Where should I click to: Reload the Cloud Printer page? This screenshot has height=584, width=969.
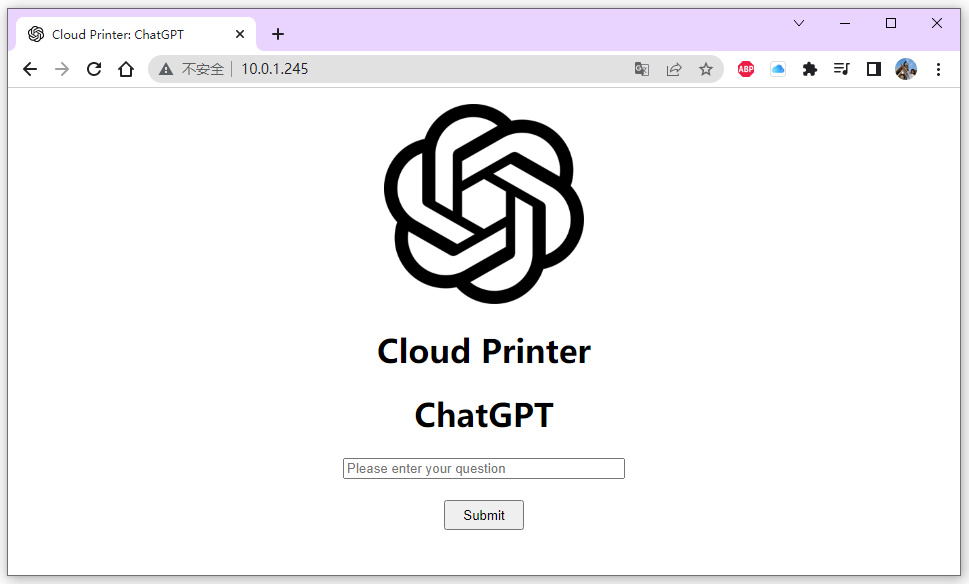coord(94,69)
